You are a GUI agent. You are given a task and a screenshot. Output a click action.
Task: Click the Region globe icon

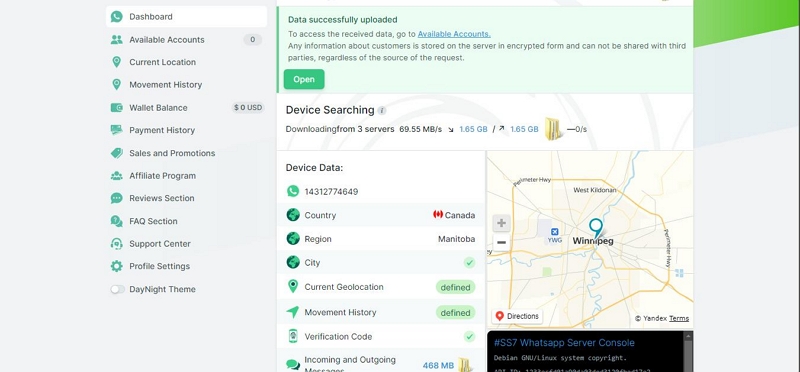point(293,238)
